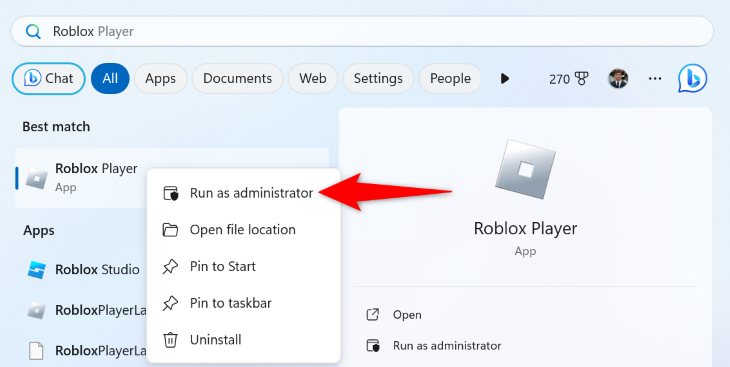
Task: Click the search magnifier icon
Action: tap(33, 32)
